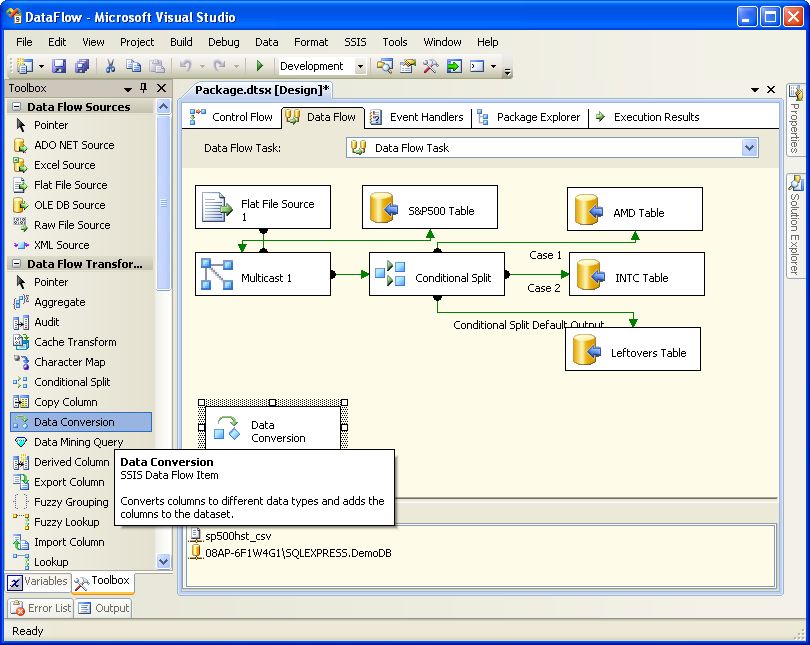The height and width of the screenshot is (645, 810).
Task: Open the active documents dropdown arrow
Action: (755, 90)
